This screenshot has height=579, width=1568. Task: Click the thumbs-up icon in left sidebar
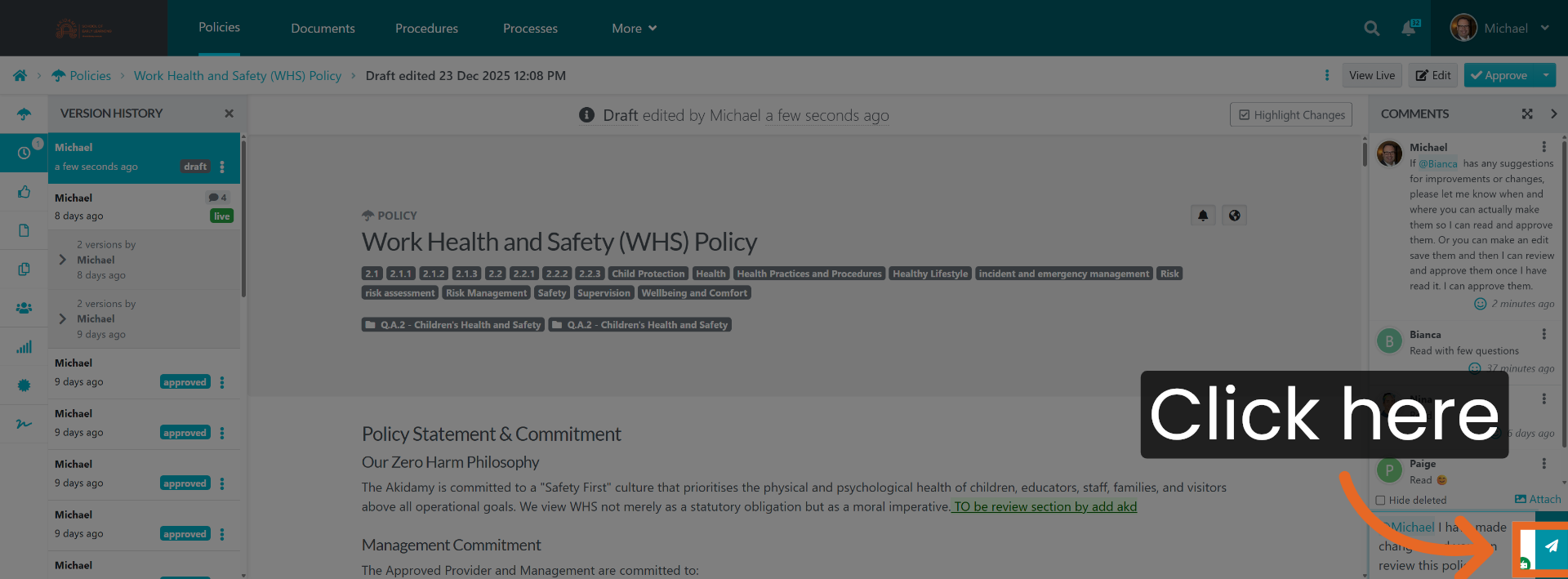tap(24, 192)
